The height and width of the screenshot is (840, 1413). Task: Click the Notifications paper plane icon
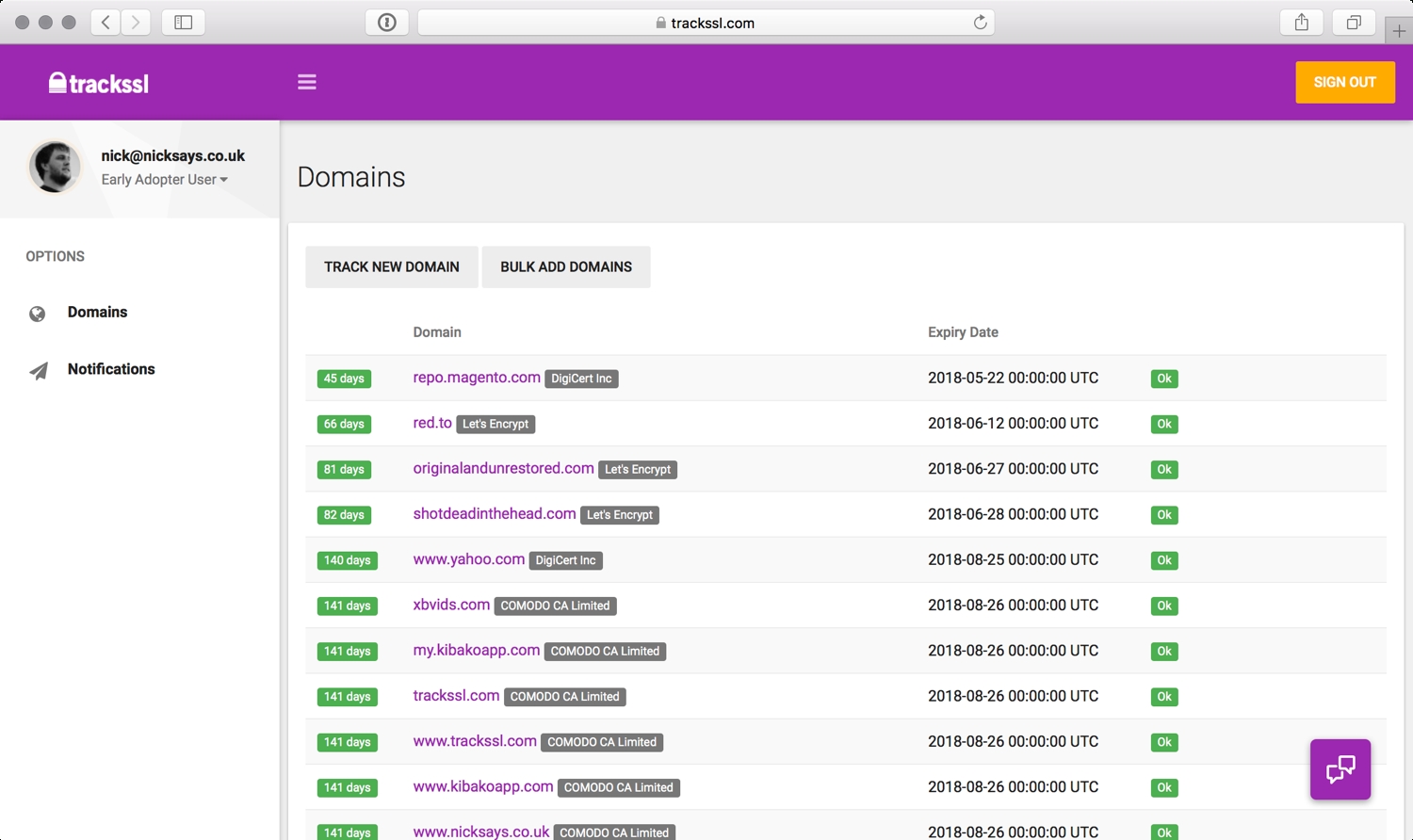click(39, 370)
